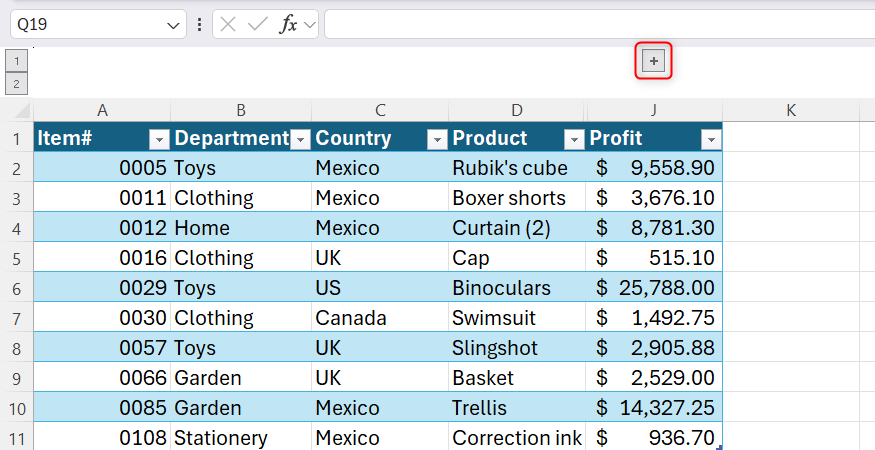This screenshot has height=450, width=875.
Task: Select all cells with corner triangle
Action: click(x=21, y=110)
